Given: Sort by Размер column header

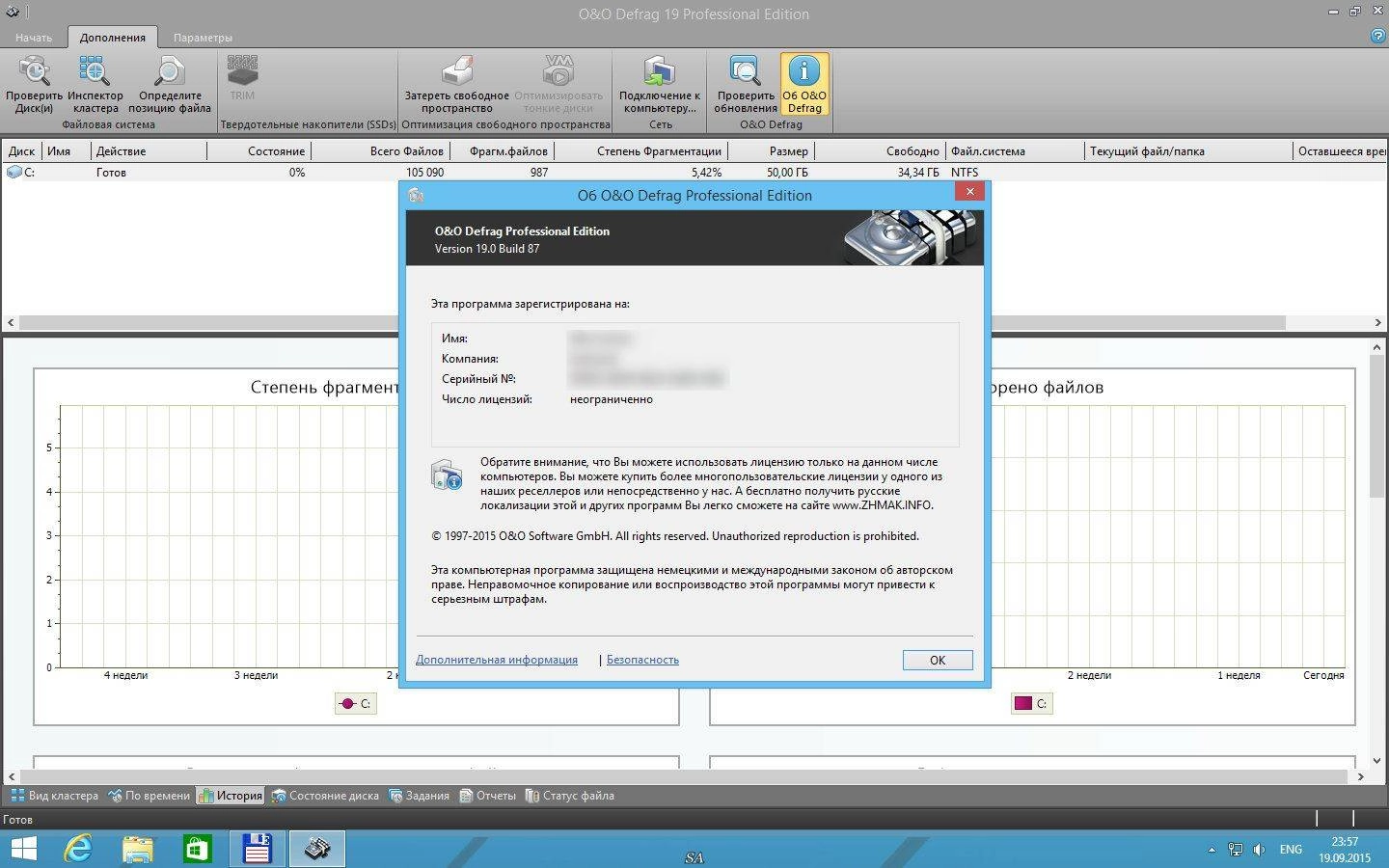Looking at the screenshot, I should click(x=772, y=151).
